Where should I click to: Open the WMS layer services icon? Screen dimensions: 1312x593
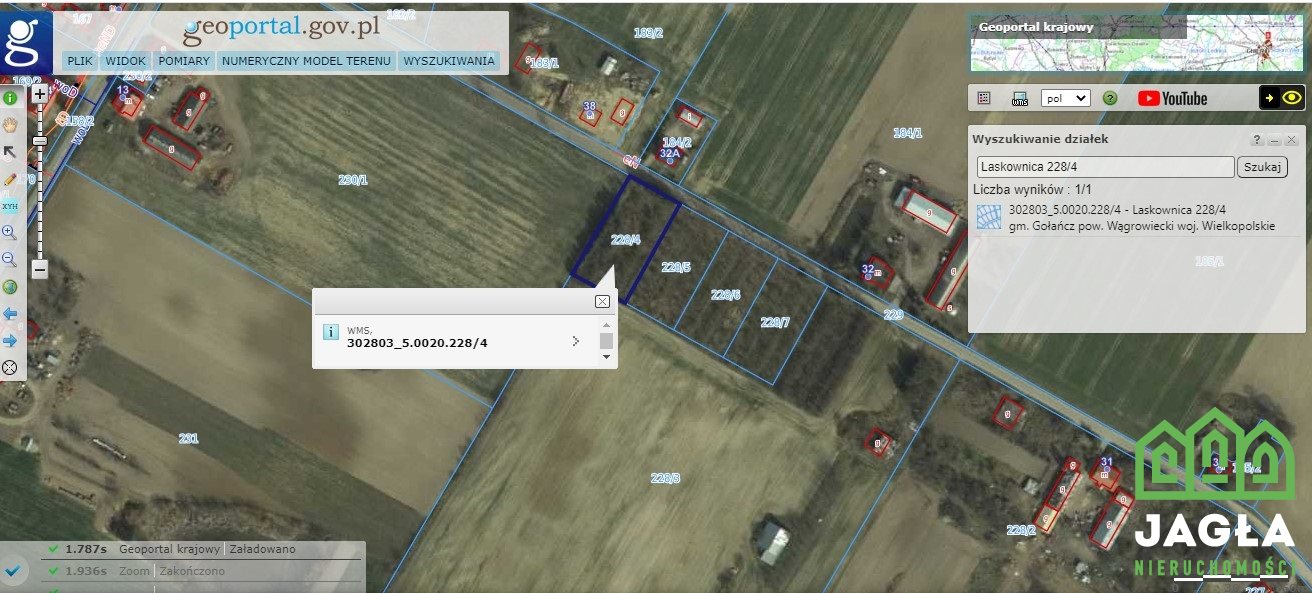tap(1020, 98)
